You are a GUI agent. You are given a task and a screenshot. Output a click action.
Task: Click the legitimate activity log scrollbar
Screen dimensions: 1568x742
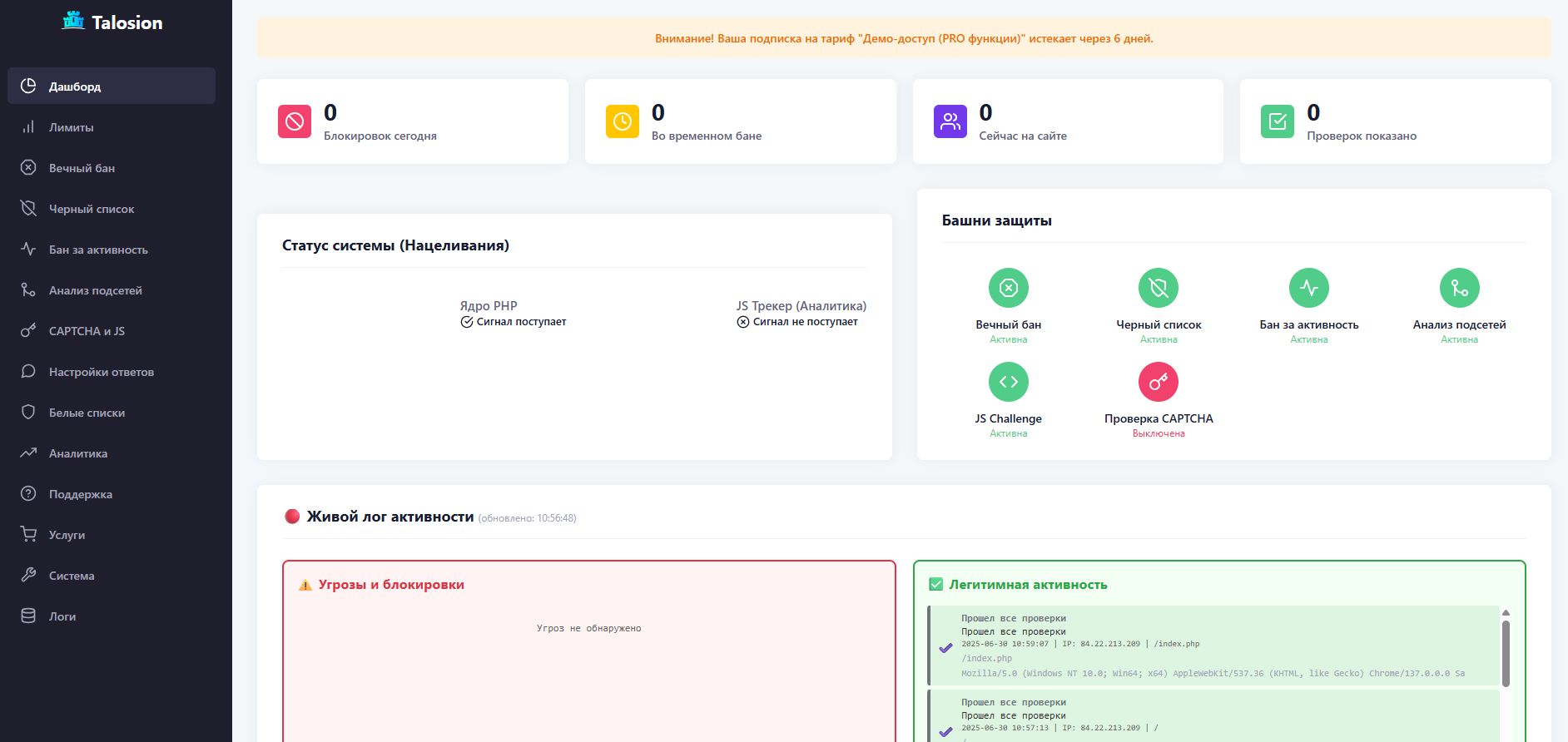tap(1505, 653)
